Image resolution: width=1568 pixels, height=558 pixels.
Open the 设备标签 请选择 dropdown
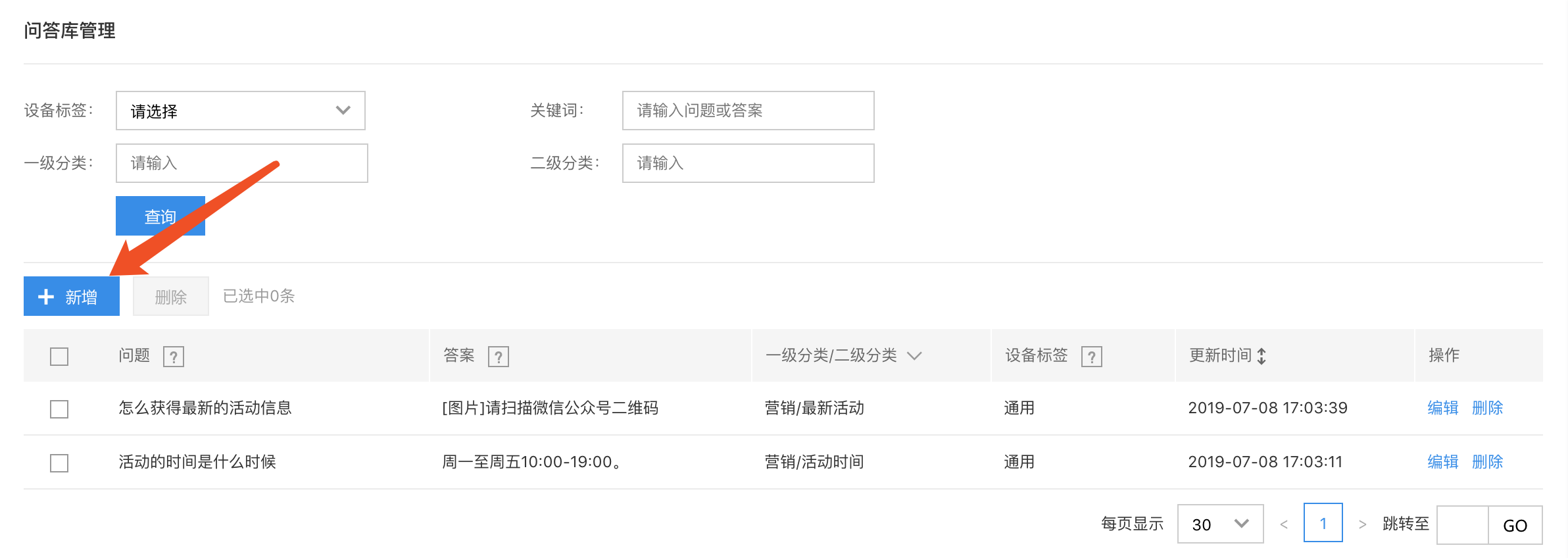pos(241,111)
